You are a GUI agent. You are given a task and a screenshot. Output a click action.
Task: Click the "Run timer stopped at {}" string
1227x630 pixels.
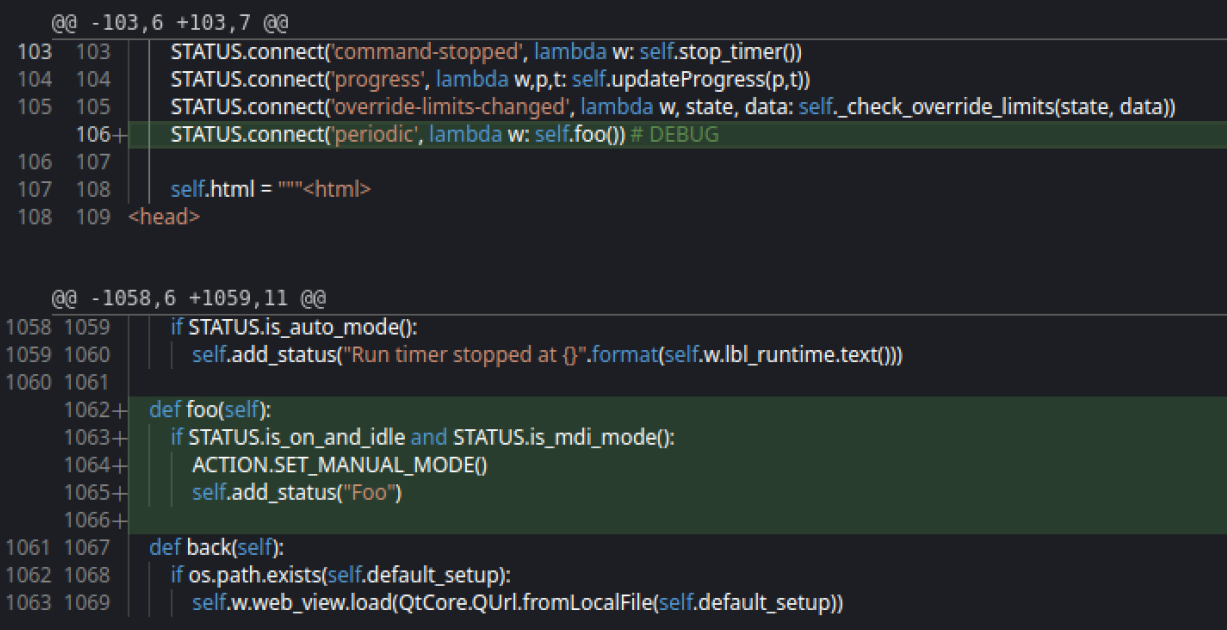pos(461,355)
